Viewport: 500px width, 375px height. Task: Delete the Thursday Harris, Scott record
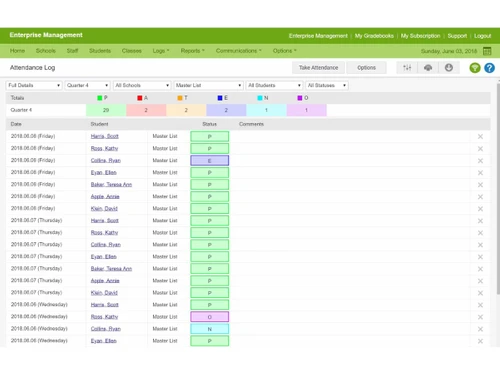[x=480, y=221]
